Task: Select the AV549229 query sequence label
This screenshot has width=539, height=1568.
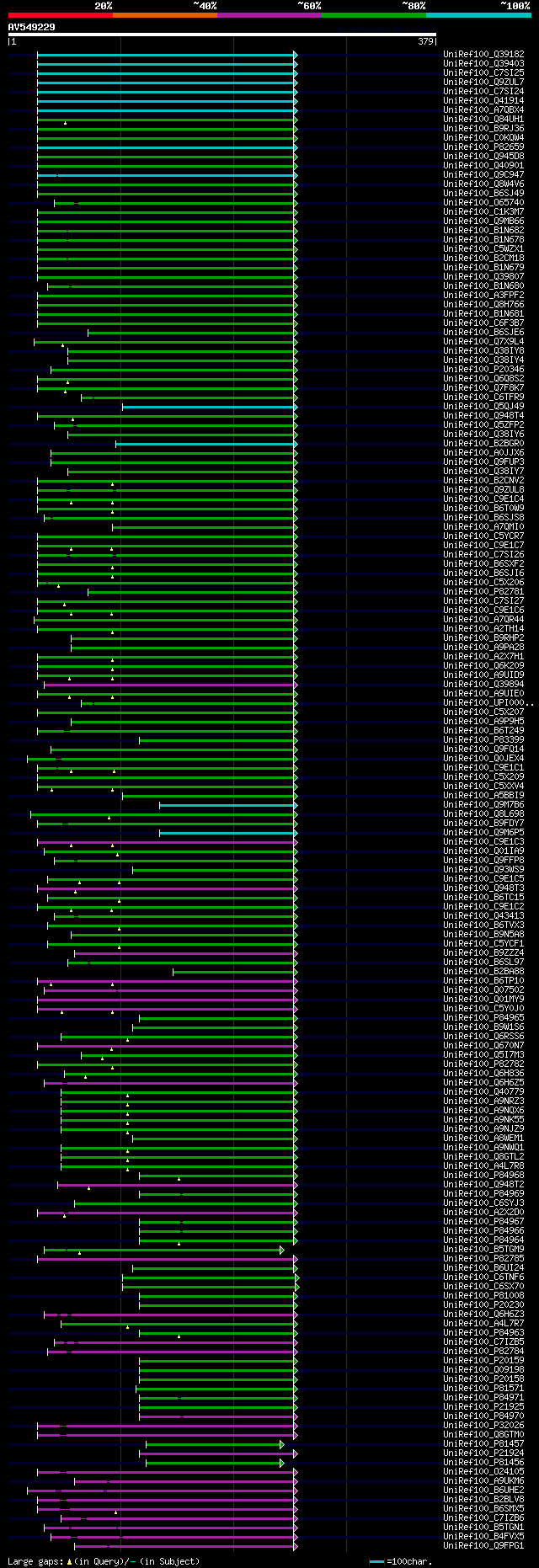Action: coord(32,27)
